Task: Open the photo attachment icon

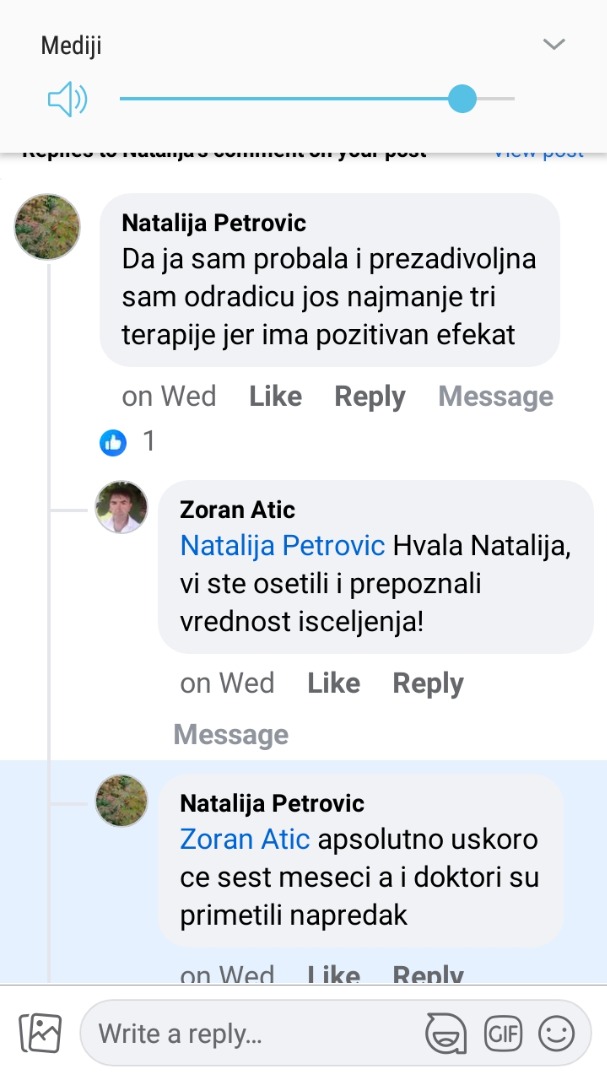Action: click(40, 1033)
